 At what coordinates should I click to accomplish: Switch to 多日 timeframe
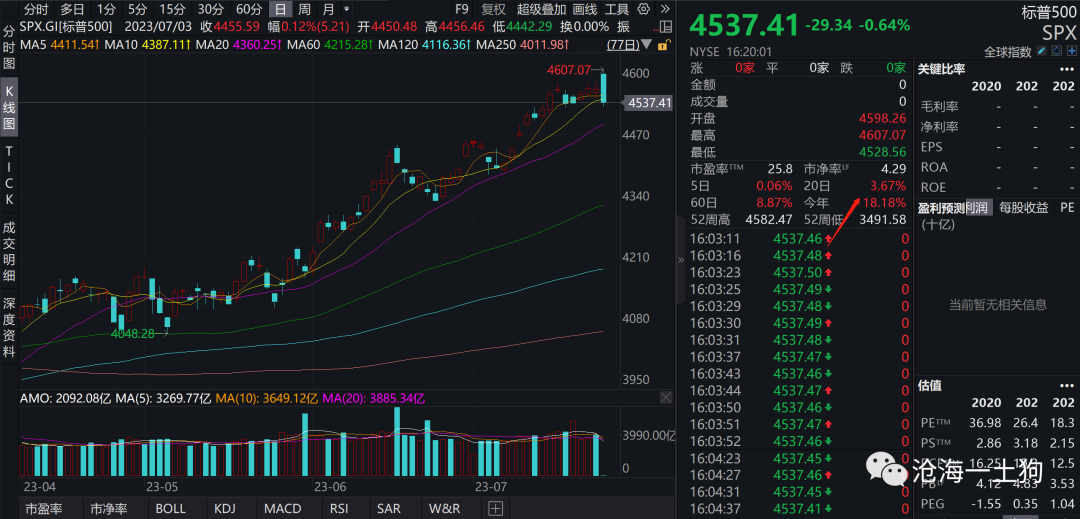72,10
